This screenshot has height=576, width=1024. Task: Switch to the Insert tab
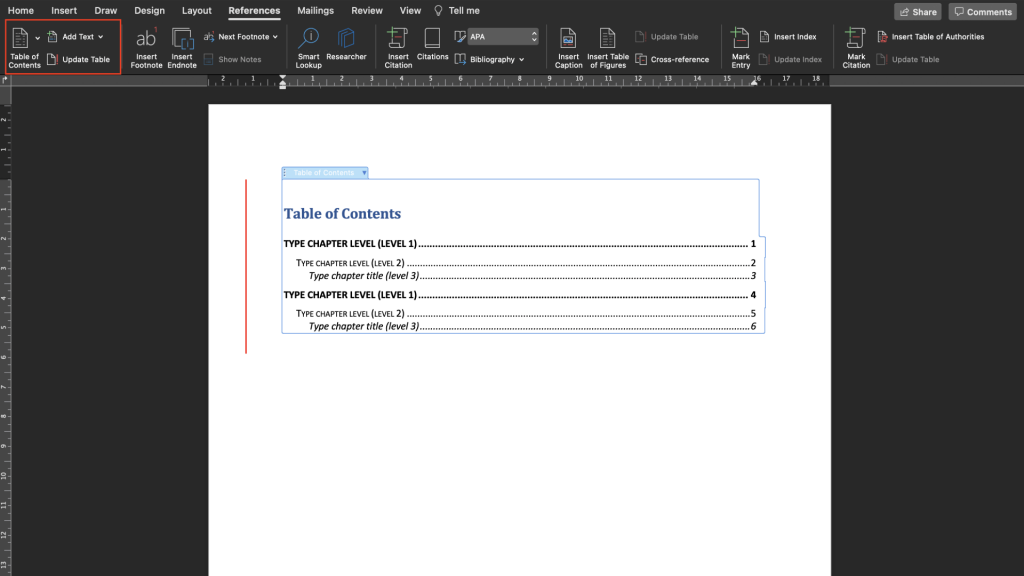click(x=64, y=10)
